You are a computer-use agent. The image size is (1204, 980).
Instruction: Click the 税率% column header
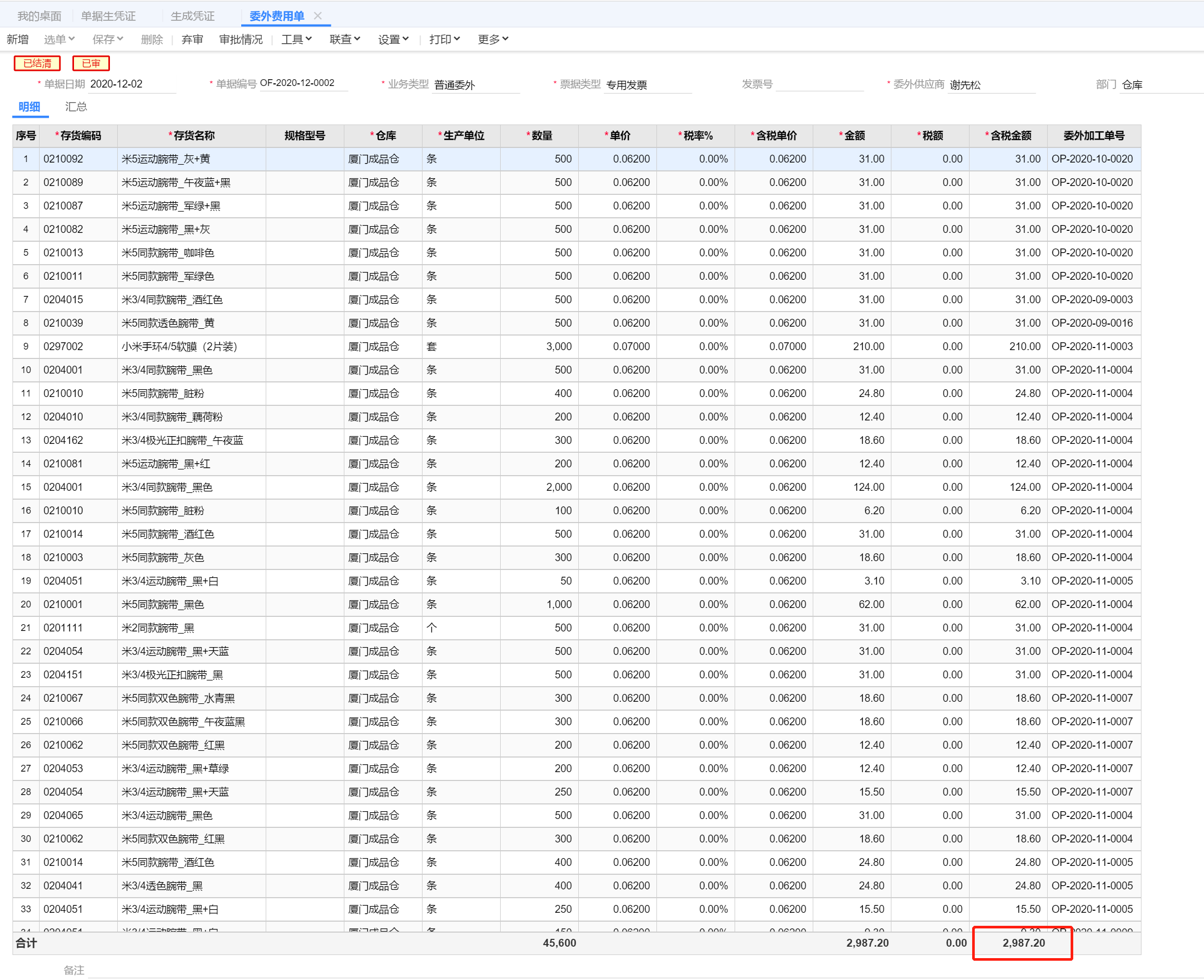pyautogui.click(x=696, y=135)
